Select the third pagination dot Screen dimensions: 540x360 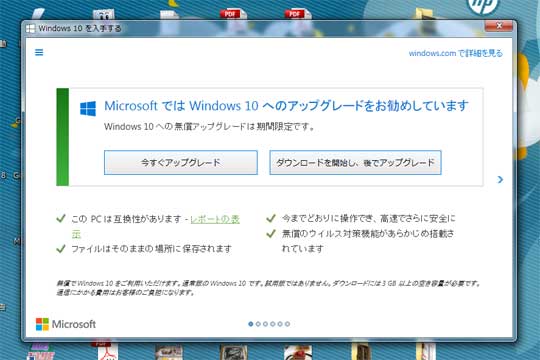(x=265, y=324)
